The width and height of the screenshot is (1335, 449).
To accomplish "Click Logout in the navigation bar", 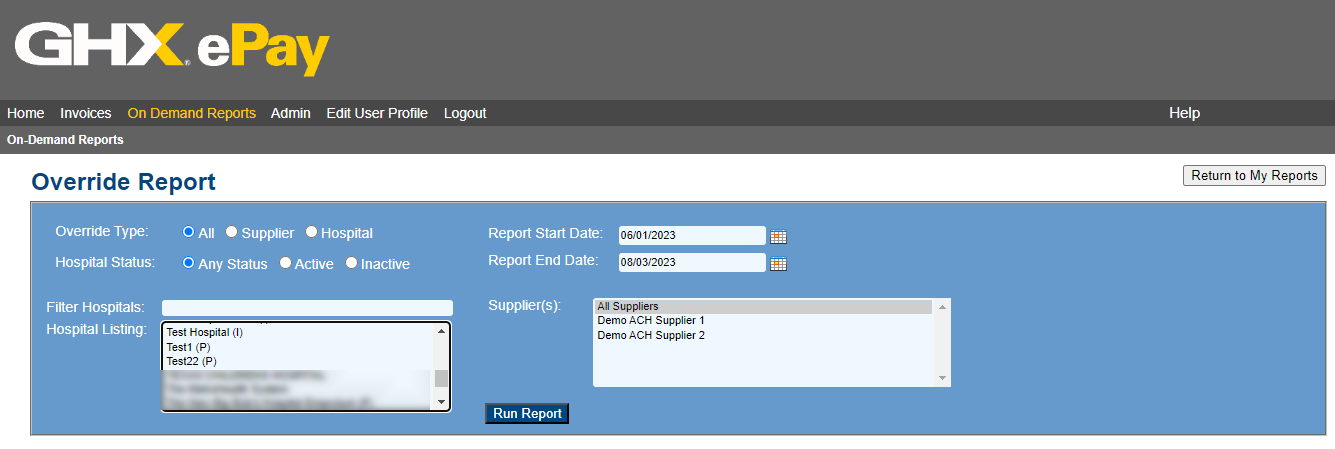I will coord(465,113).
